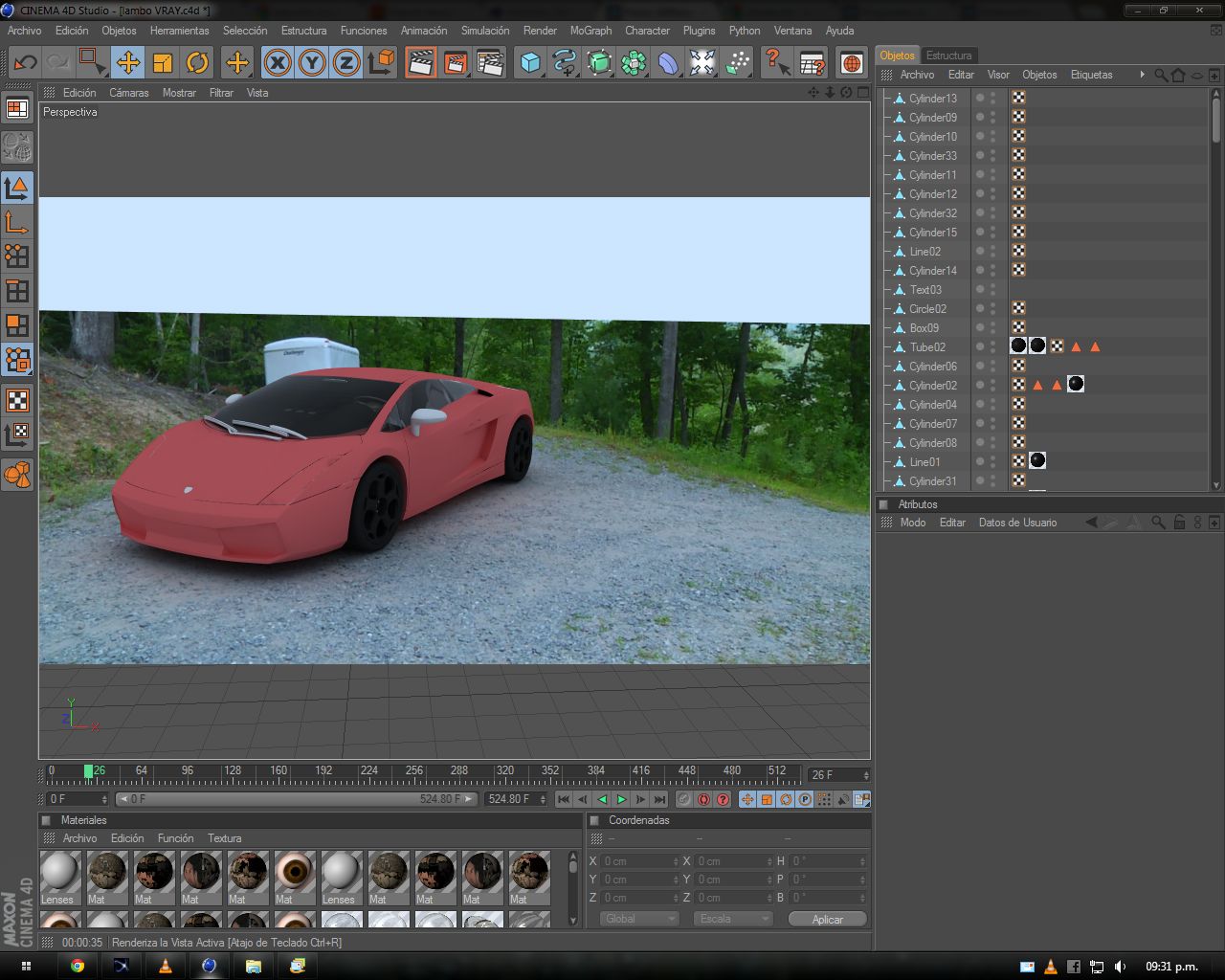Viewport: 1225px width, 980px height.
Task: Toggle Y axis lock
Action: coord(312,63)
